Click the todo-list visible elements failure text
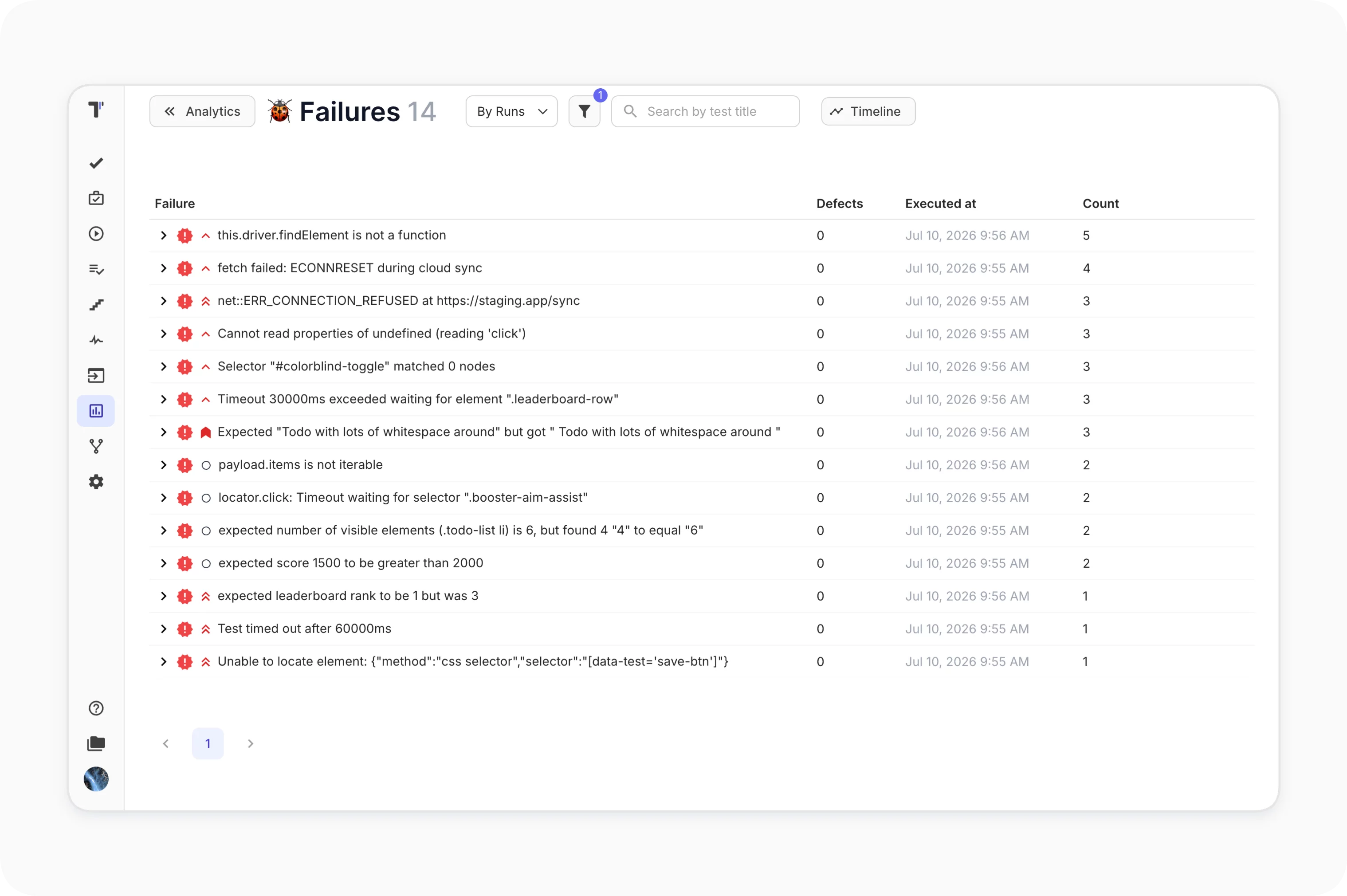 (x=460, y=531)
